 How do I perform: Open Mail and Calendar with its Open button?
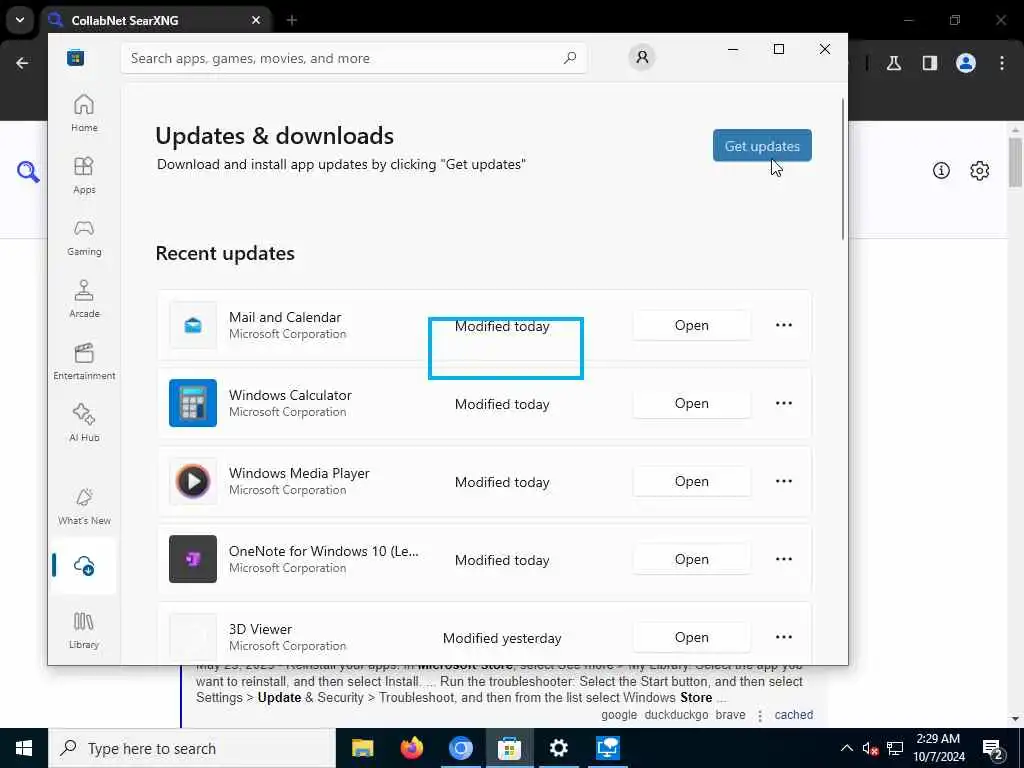point(692,325)
